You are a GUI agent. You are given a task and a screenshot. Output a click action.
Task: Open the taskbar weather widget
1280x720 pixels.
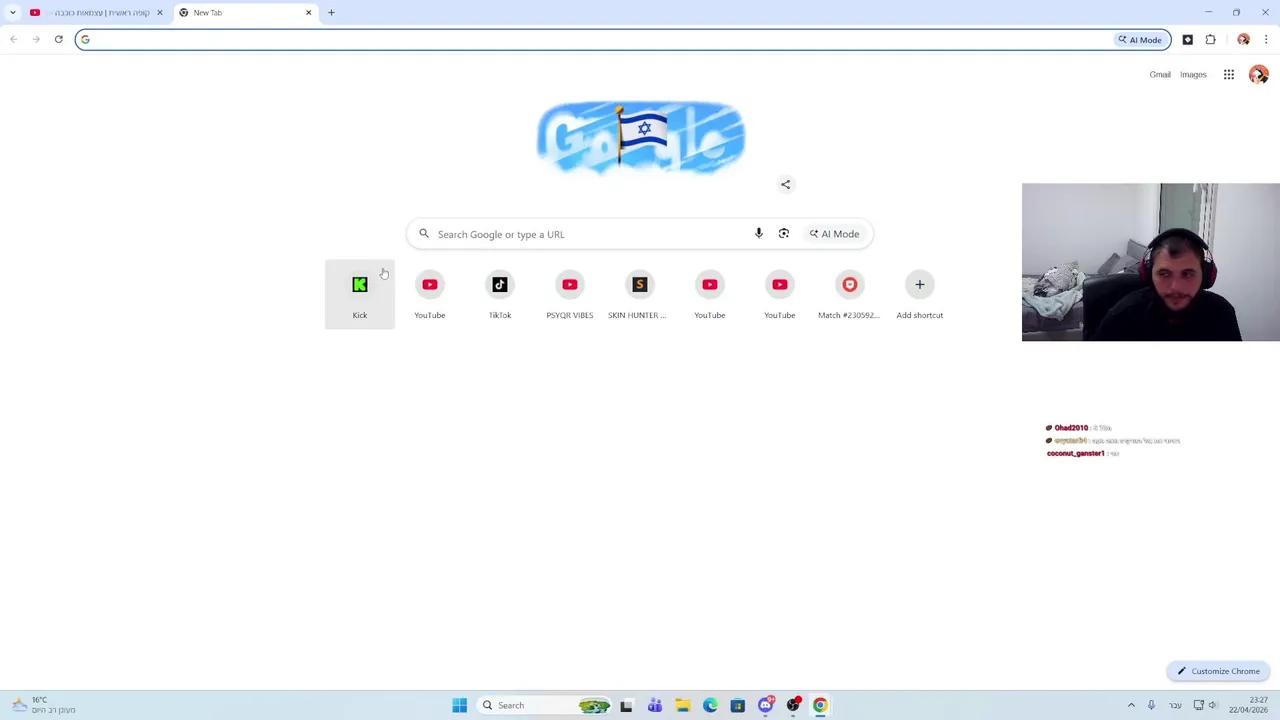pos(42,705)
